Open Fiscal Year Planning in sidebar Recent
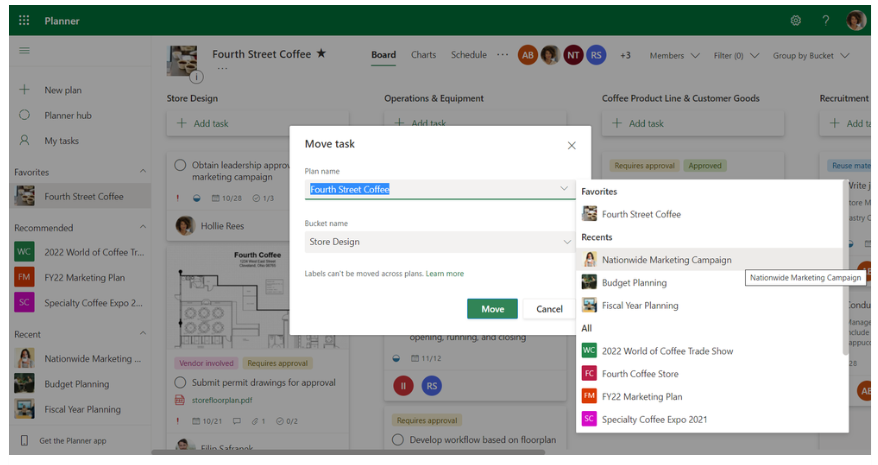Image resolution: width=878 pixels, height=465 pixels. (x=81, y=410)
